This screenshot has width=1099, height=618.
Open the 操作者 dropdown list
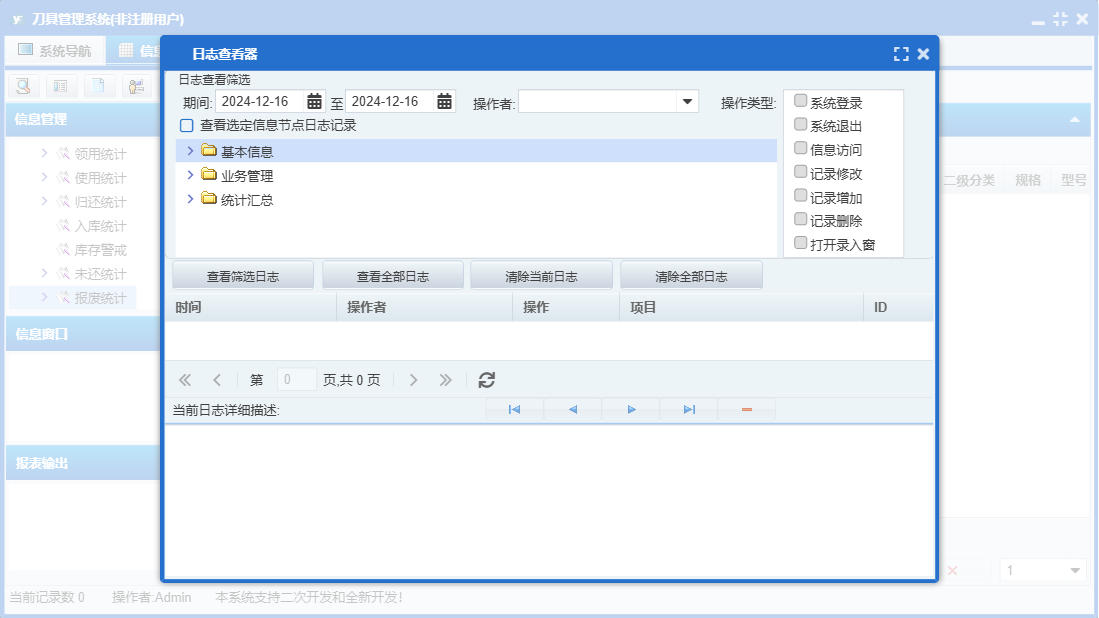[x=688, y=102]
